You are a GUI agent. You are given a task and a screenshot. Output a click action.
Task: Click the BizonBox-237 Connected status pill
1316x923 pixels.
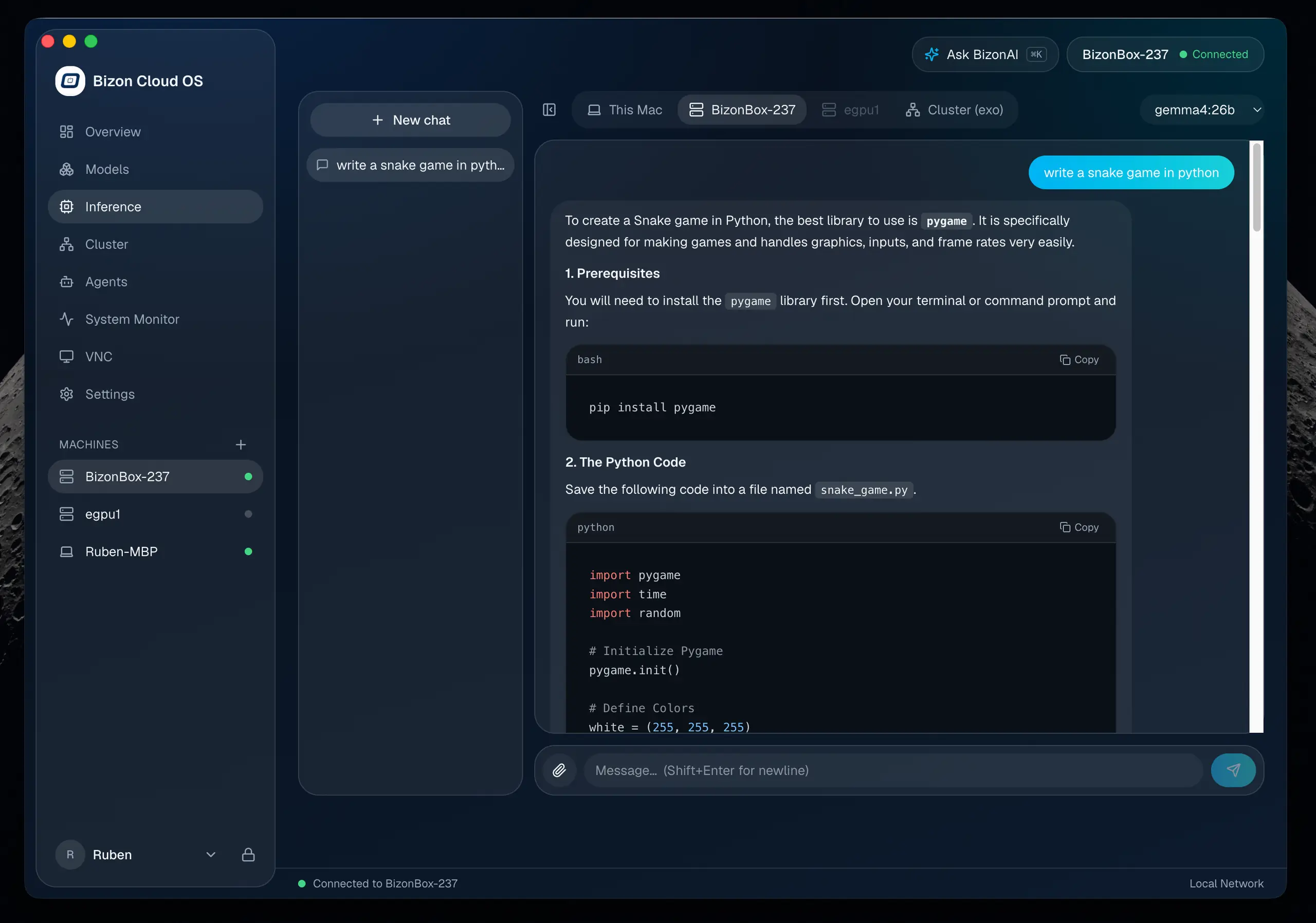1165,54
